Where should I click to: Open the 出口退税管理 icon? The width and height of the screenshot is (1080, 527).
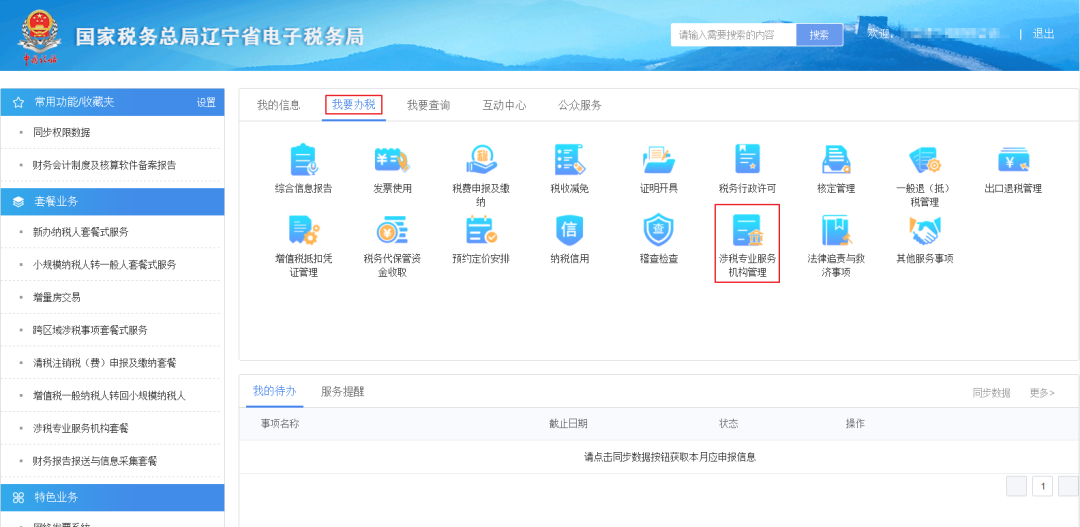1013,160
